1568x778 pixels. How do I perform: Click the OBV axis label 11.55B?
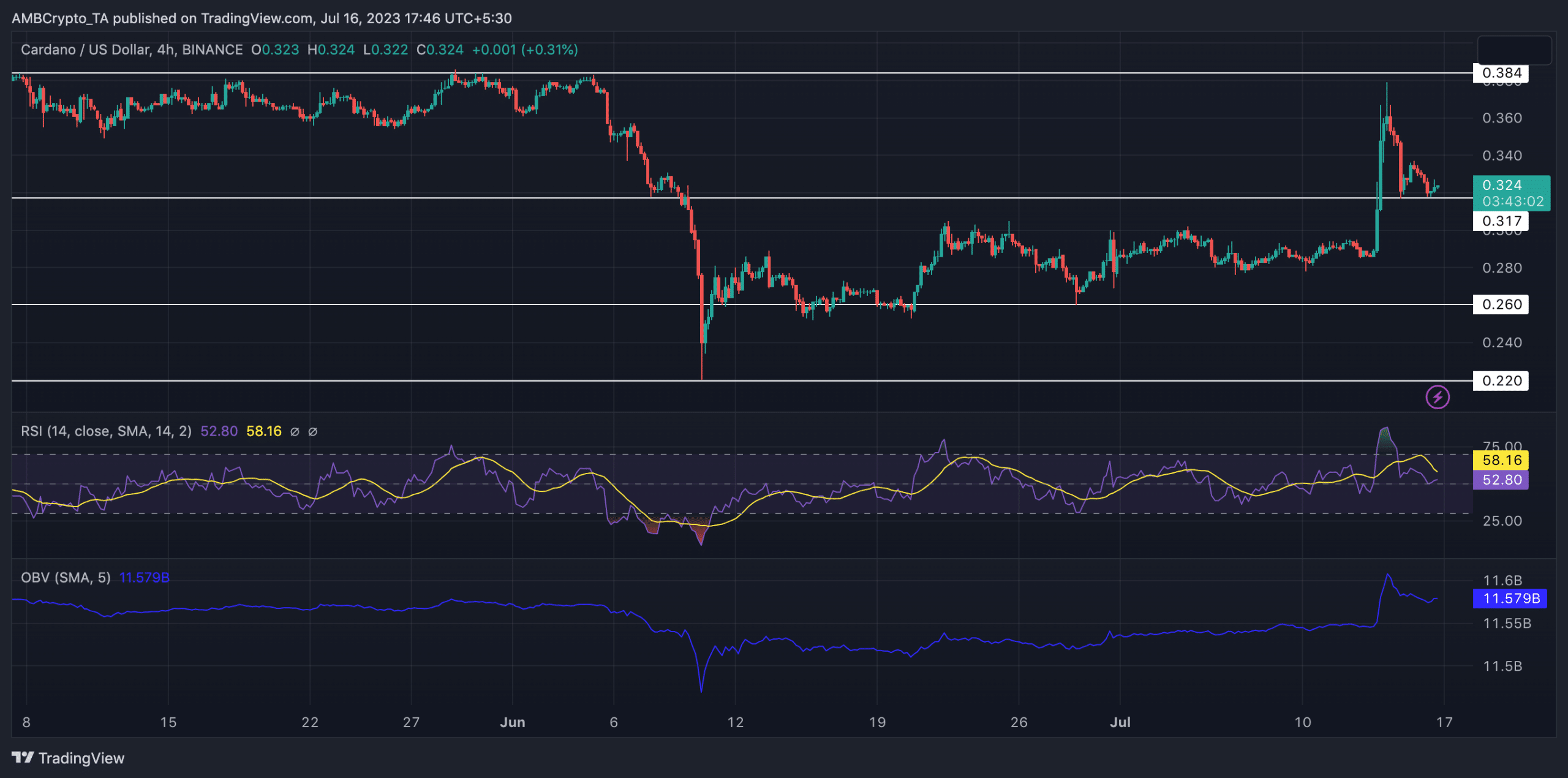coord(1507,624)
